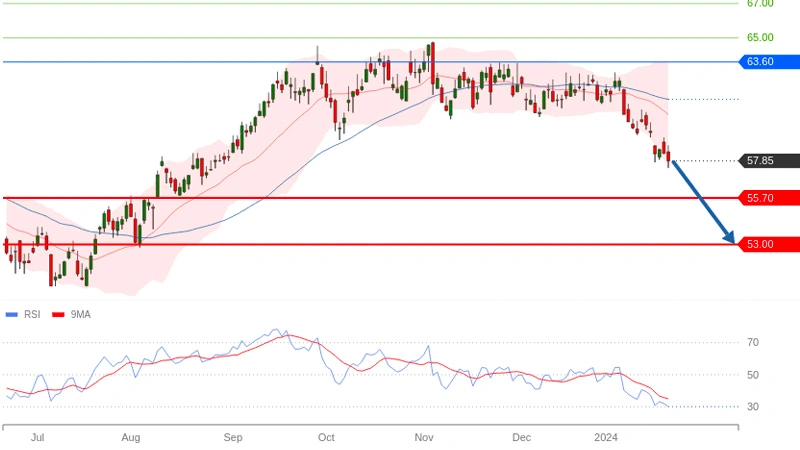Click the blue RSI legend marker

[12, 314]
